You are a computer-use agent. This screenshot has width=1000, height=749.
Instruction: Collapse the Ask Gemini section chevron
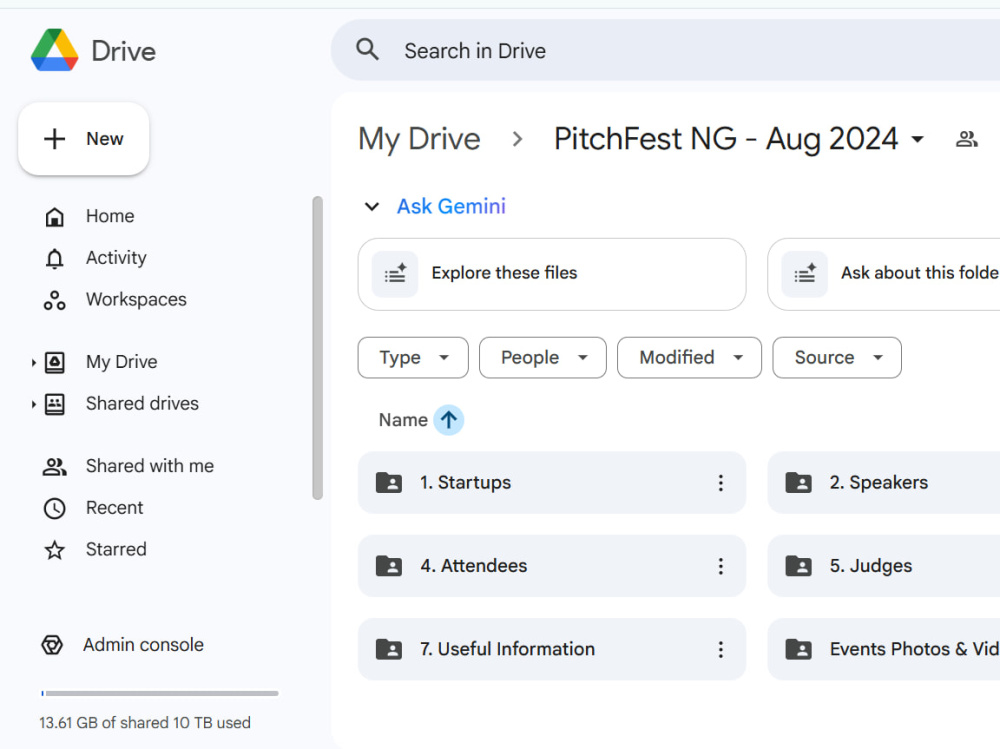coord(372,207)
